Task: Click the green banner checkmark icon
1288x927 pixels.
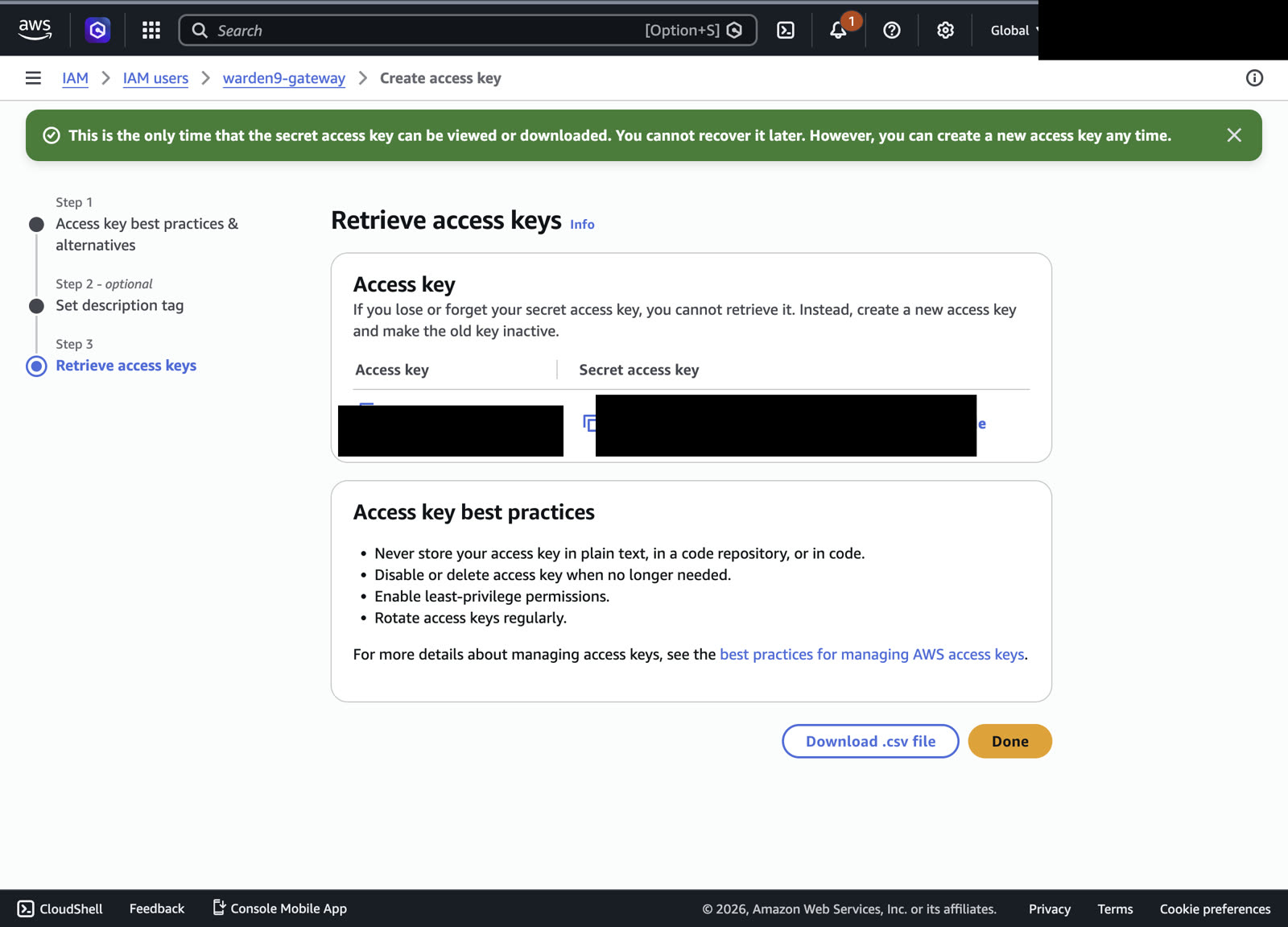Action: (52, 135)
